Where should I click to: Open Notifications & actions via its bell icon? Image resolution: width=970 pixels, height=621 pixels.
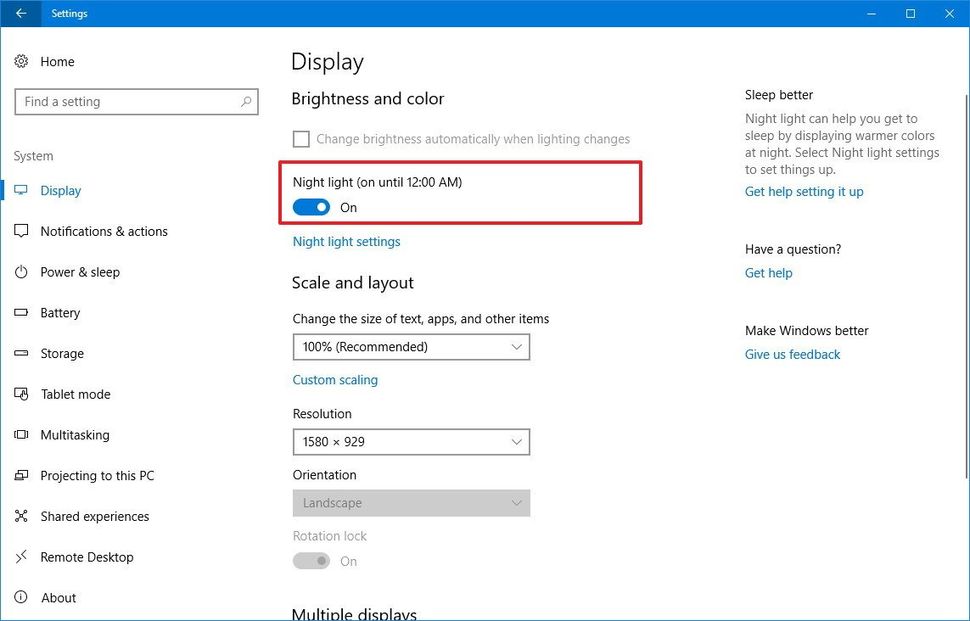tap(21, 231)
